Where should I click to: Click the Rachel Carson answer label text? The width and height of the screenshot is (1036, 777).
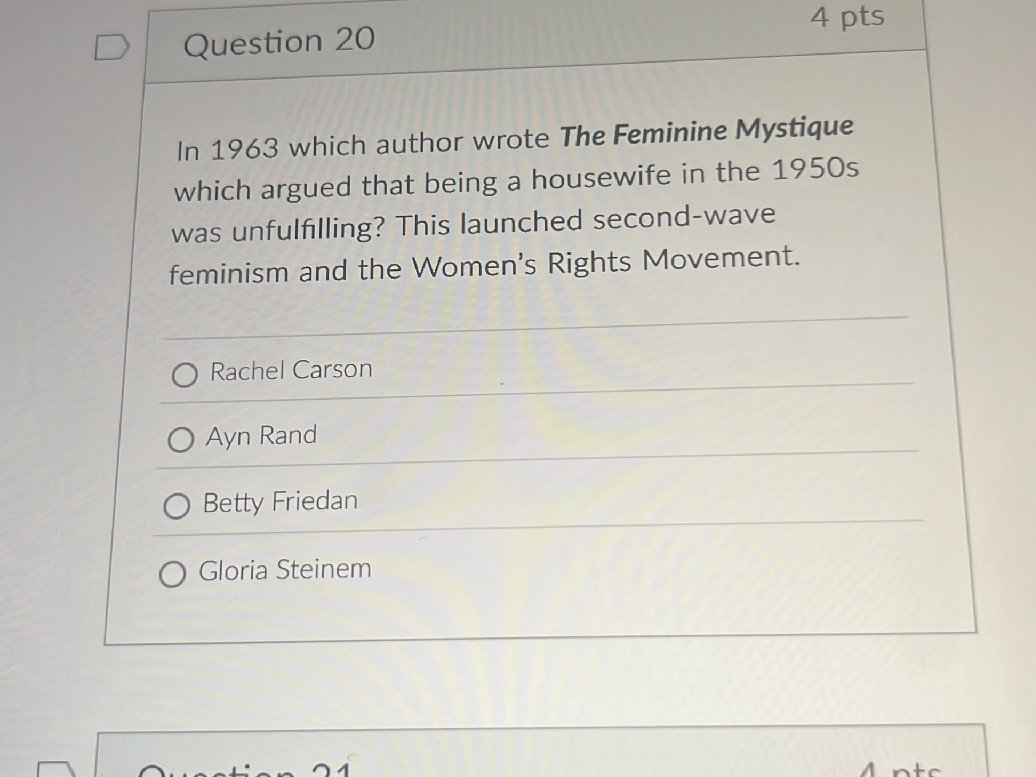tap(290, 370)
